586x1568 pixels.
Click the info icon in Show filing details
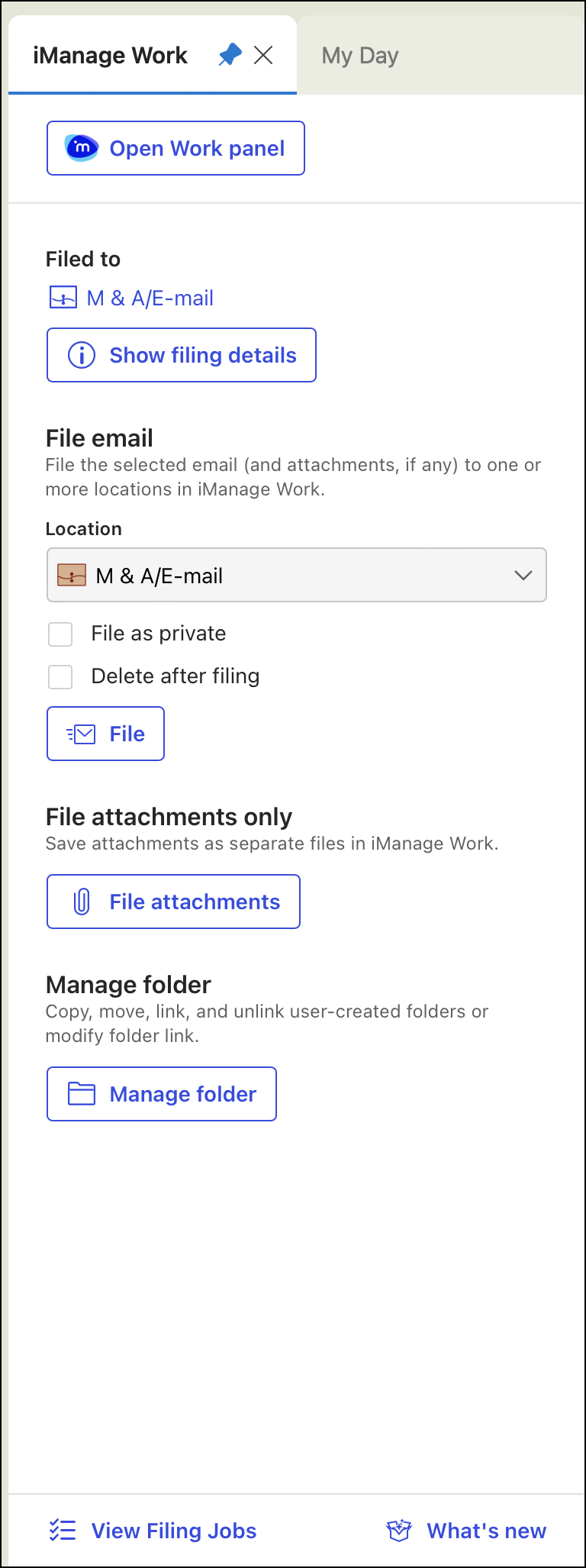82,355
